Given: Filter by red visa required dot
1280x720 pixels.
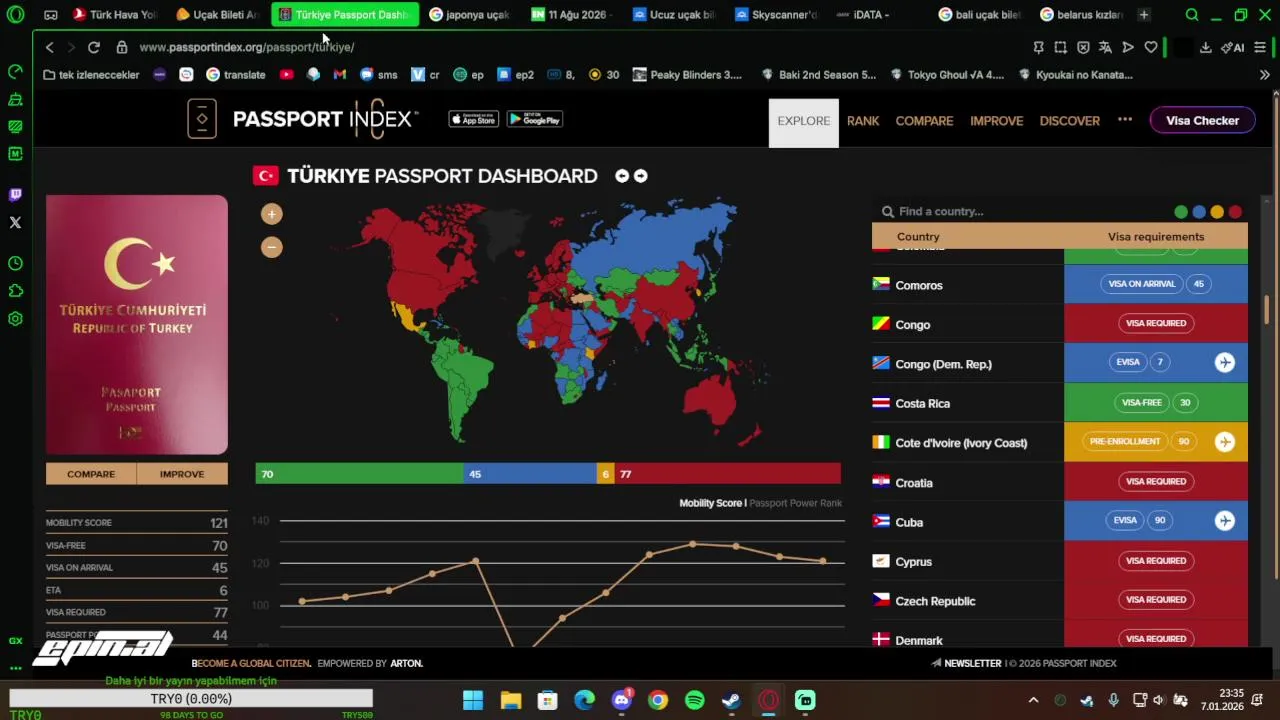Looking at the screenshot, I should (1235, 212).
